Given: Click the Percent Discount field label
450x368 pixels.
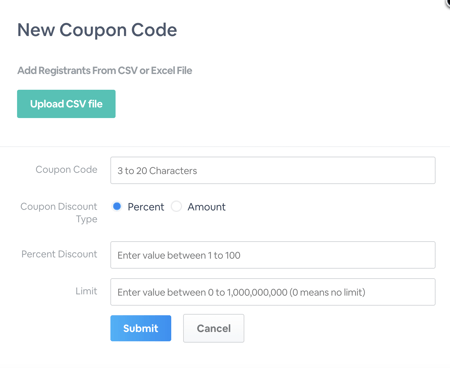Looking at the screenshot, I should (59, 254).
